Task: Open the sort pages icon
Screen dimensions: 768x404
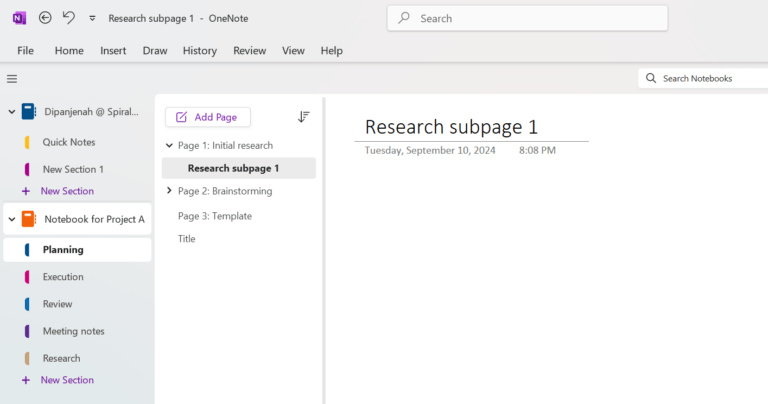Action: tap(304, 117)
